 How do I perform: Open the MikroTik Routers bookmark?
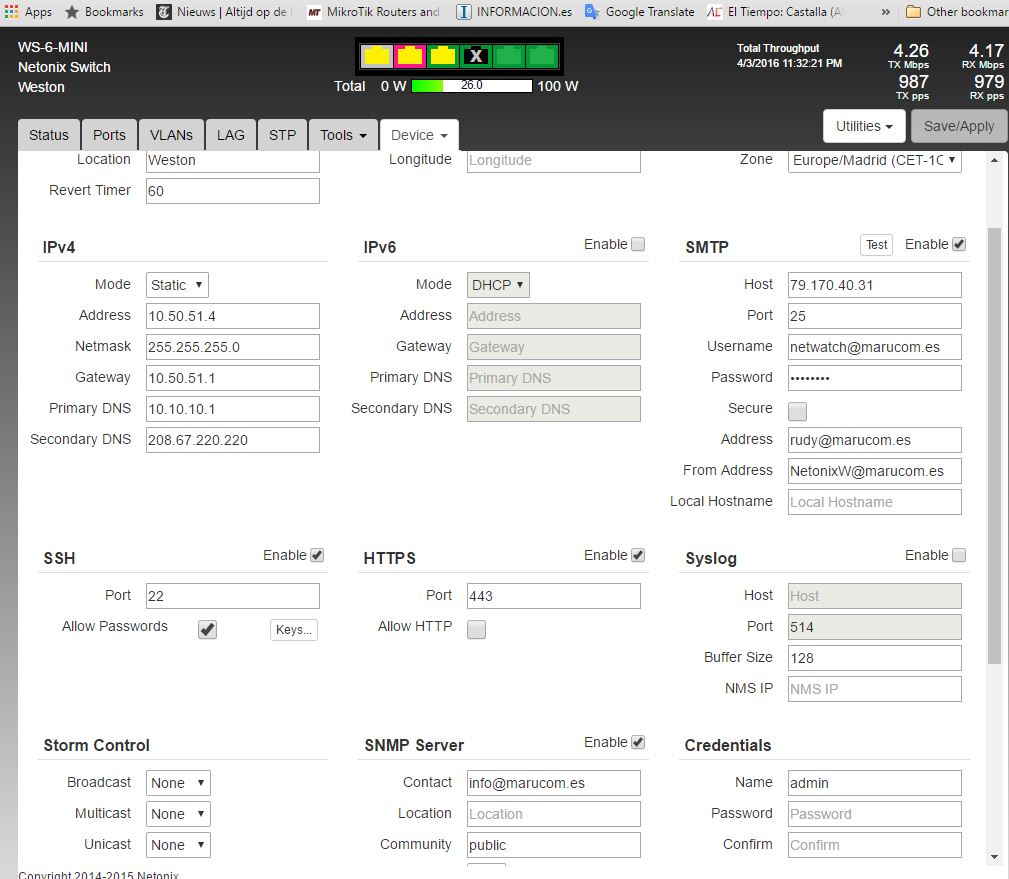point(374,12)
